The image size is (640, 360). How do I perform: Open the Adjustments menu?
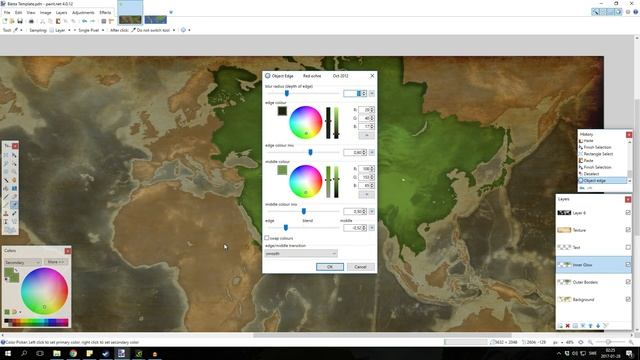coord(83,13)
